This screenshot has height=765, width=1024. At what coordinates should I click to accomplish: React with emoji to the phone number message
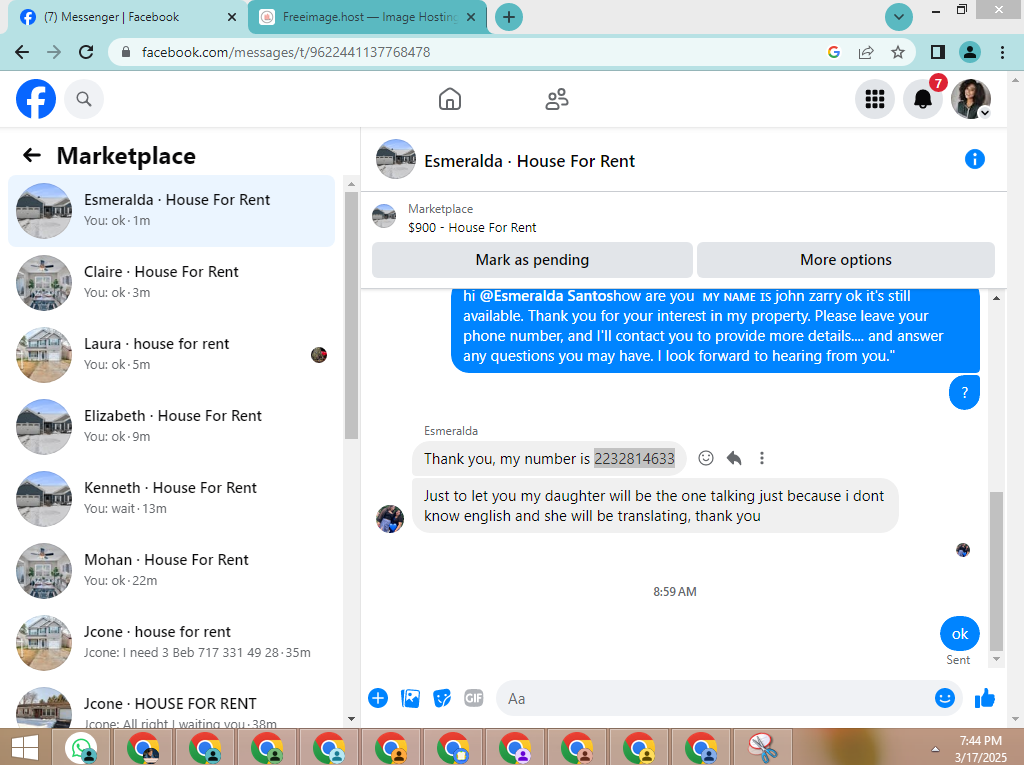pos(706,458)
